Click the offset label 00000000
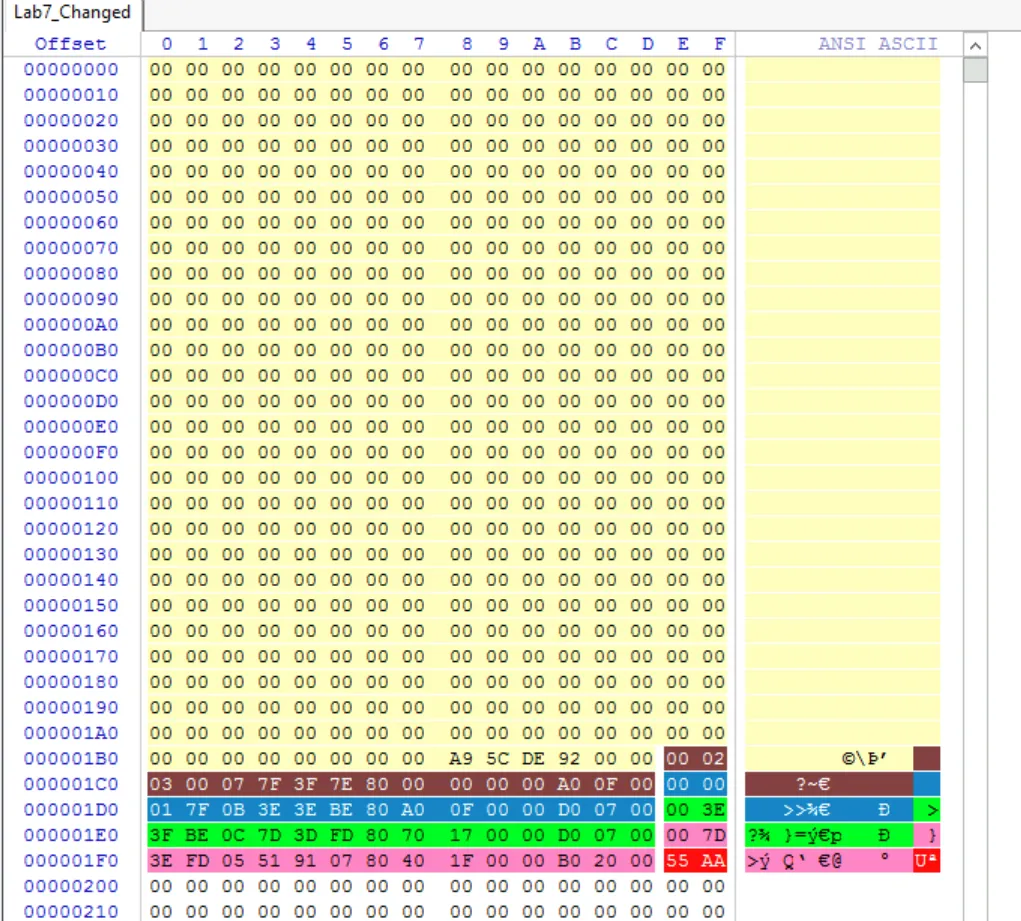Viewport: 1021px width, 921px height. pos(70,70)
